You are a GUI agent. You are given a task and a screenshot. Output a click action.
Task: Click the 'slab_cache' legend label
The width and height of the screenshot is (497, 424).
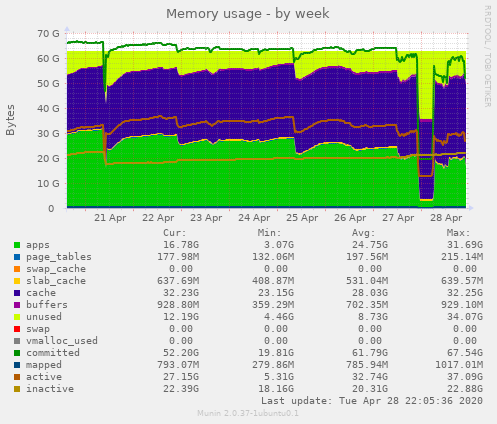click(x=56, y=281)
